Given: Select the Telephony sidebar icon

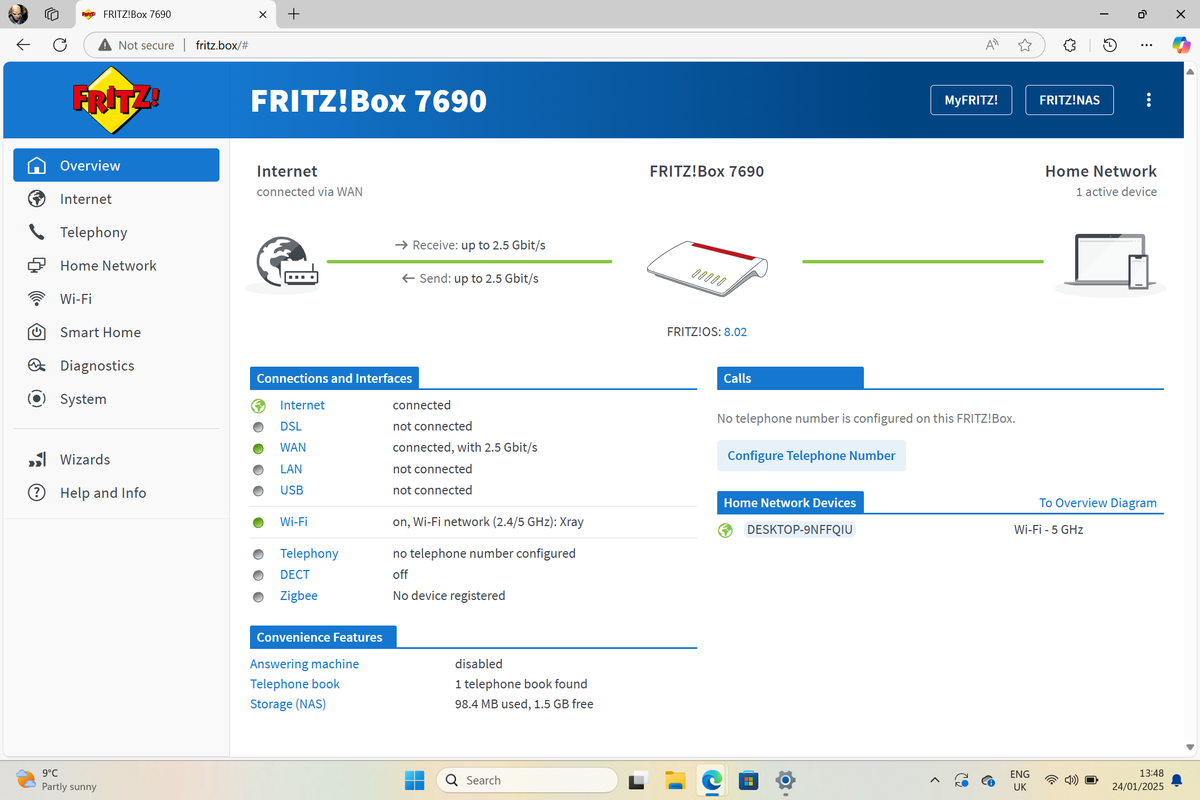Looking at the screenshot, I should coord(37,232).
